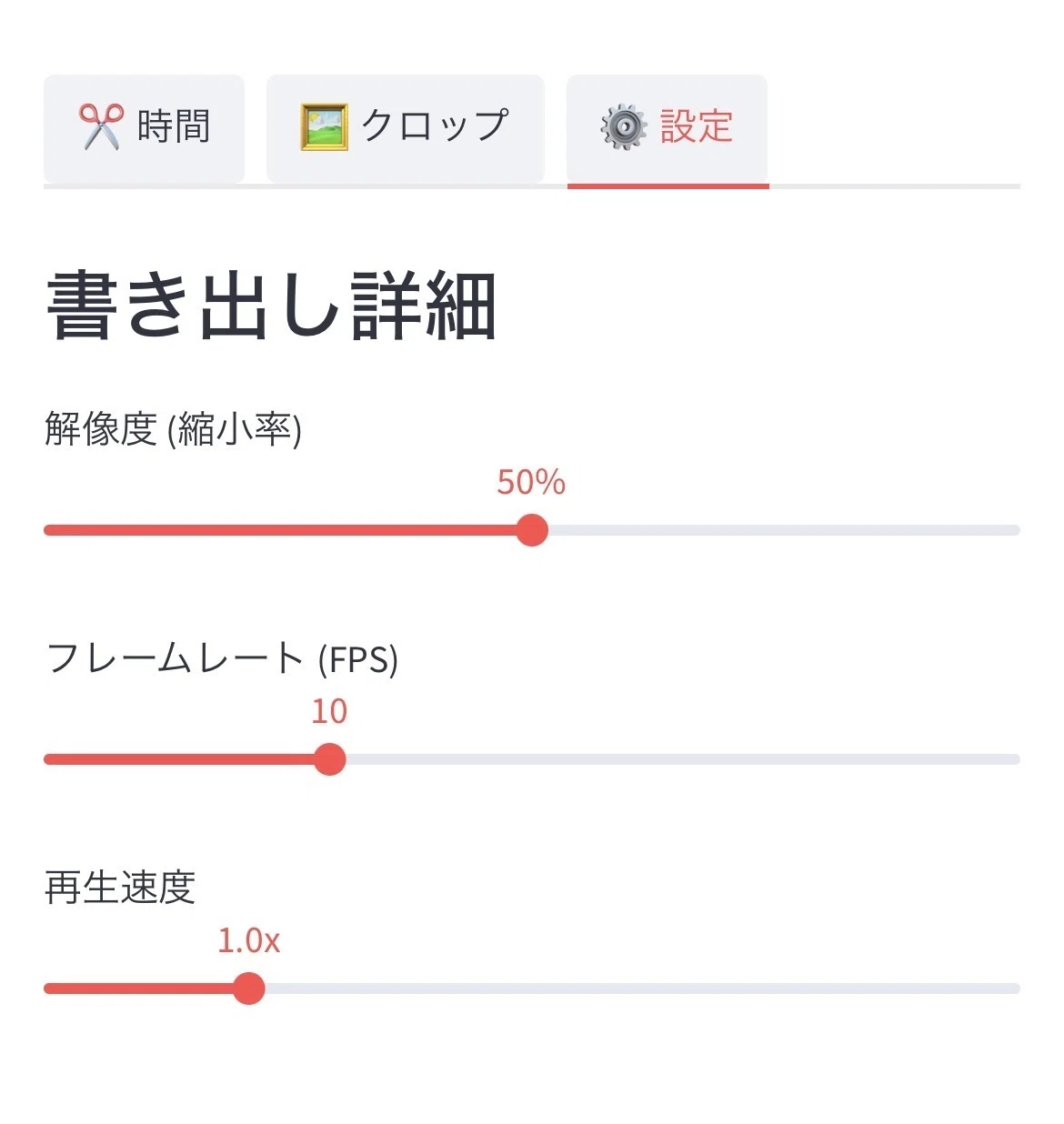Screen dimensions: 1064x1124
Task: Click the picture frame icon on クロップ tab
Action: coord(325,126)
